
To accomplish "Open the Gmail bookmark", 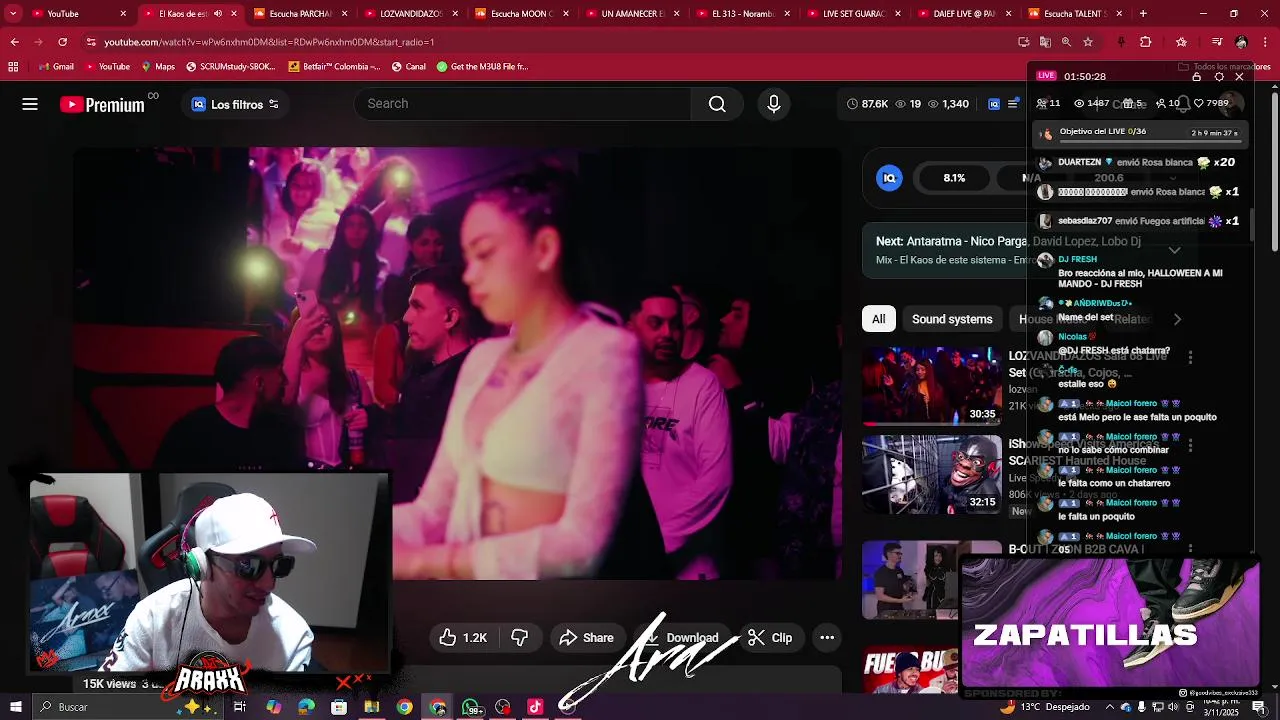I will pos(56,67).
